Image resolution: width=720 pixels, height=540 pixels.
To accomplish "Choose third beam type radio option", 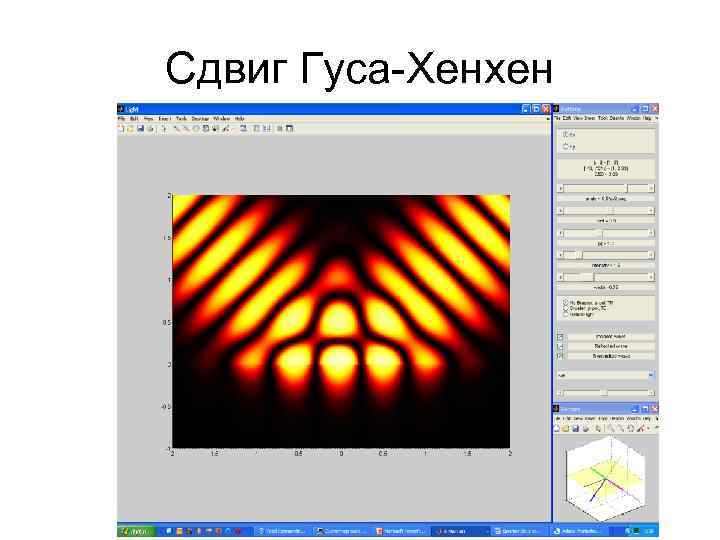I will click(565, 315).
